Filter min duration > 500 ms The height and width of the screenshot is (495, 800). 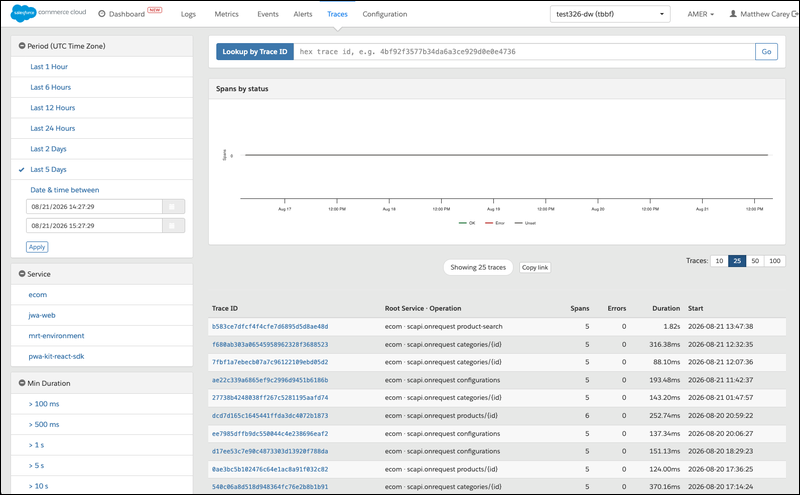pyautogui.click(x=44, y=425)
